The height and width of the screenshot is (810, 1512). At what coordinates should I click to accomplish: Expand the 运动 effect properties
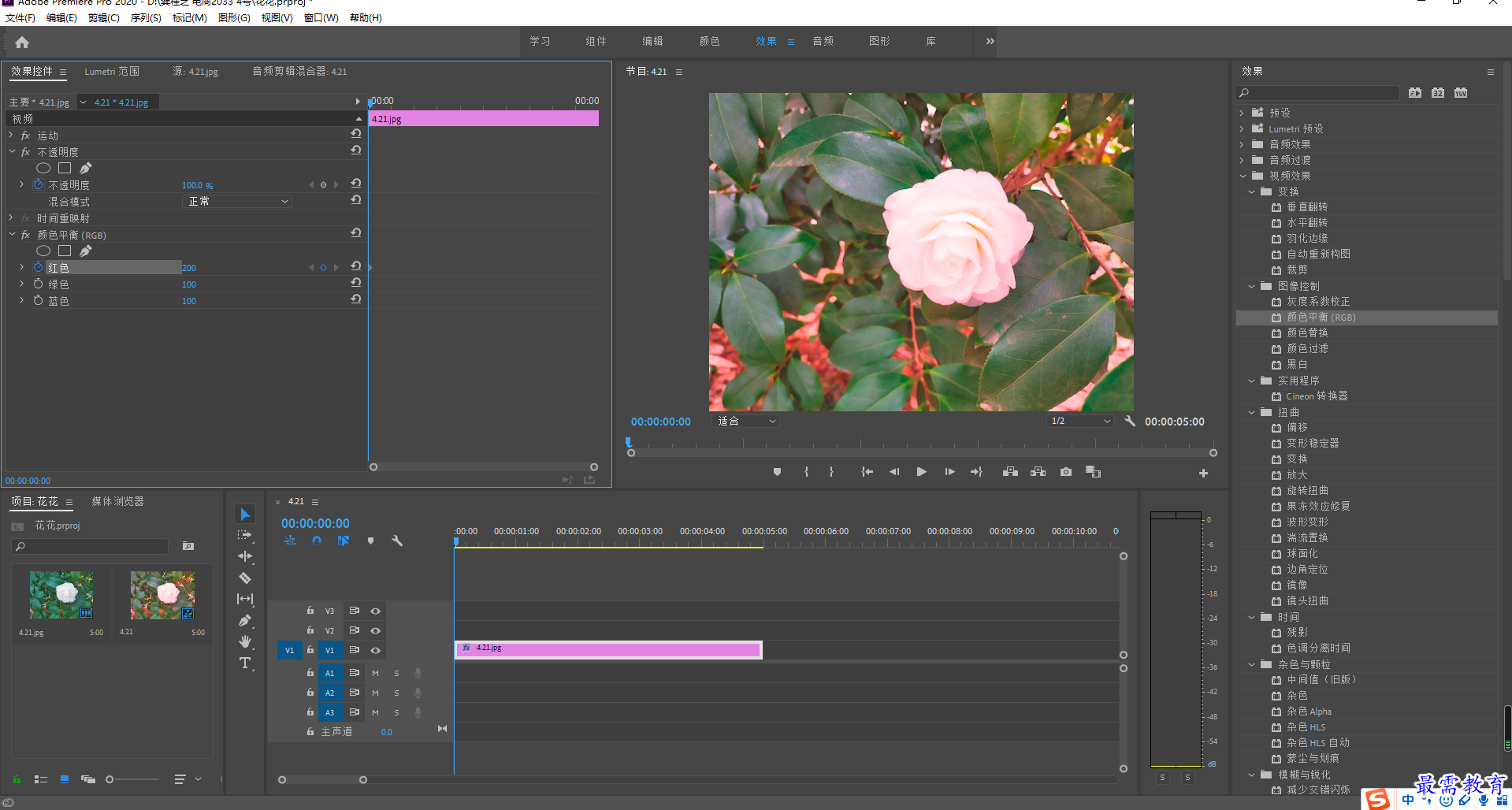click(11, 135)
